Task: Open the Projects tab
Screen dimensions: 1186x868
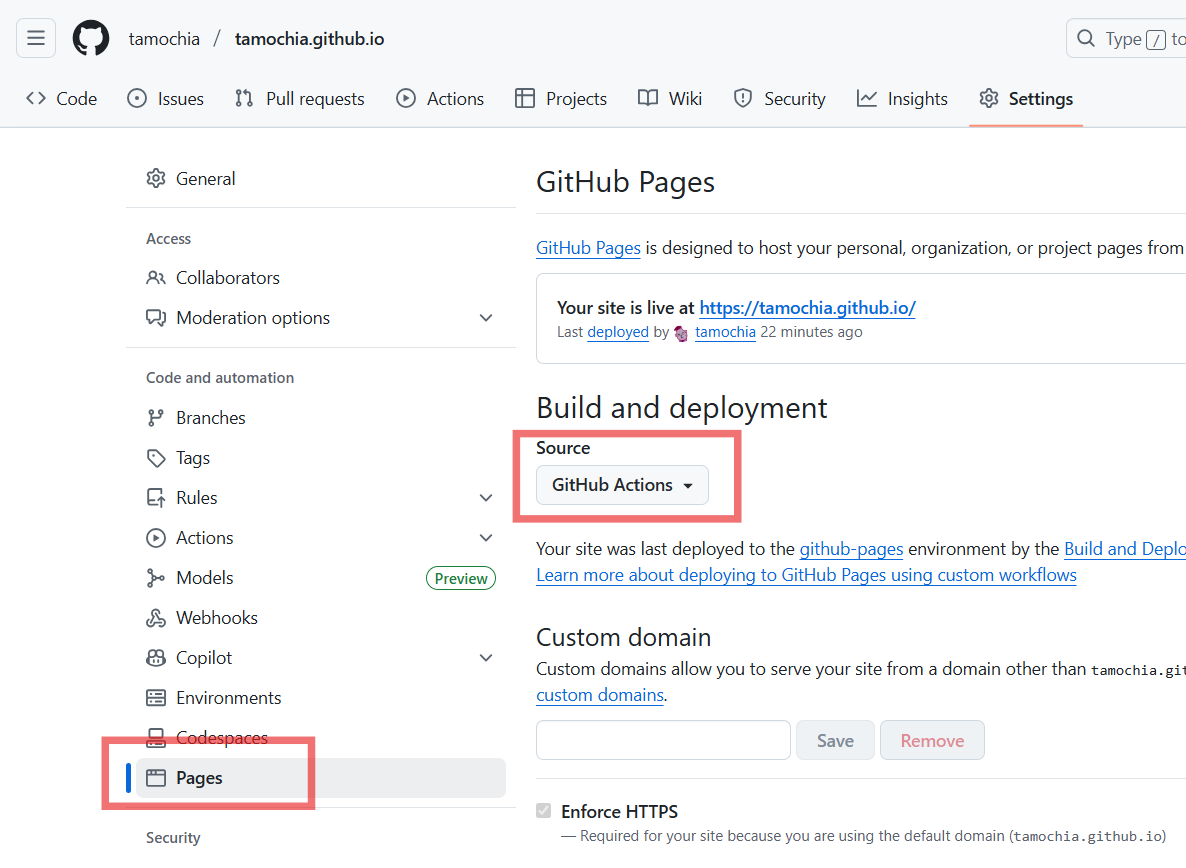Action: click(560, 99)
